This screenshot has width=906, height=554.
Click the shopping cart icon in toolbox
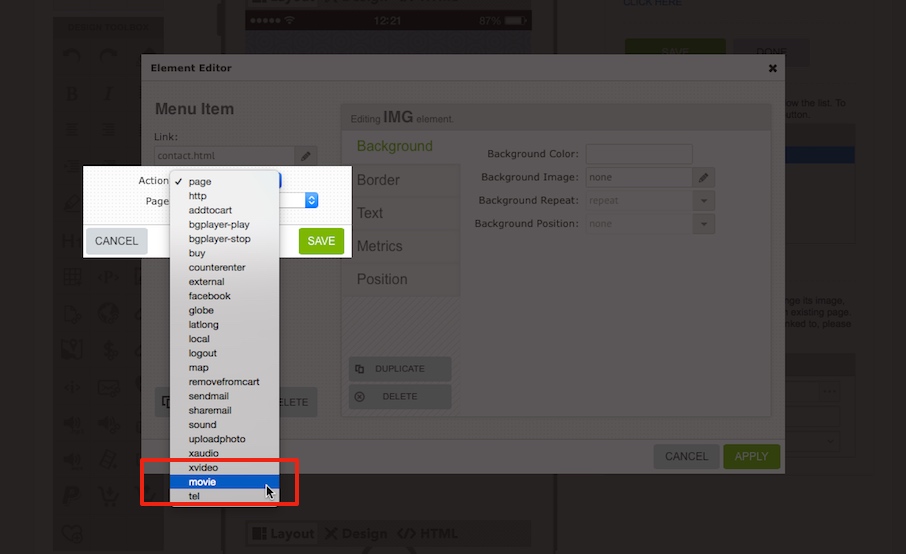109,496
